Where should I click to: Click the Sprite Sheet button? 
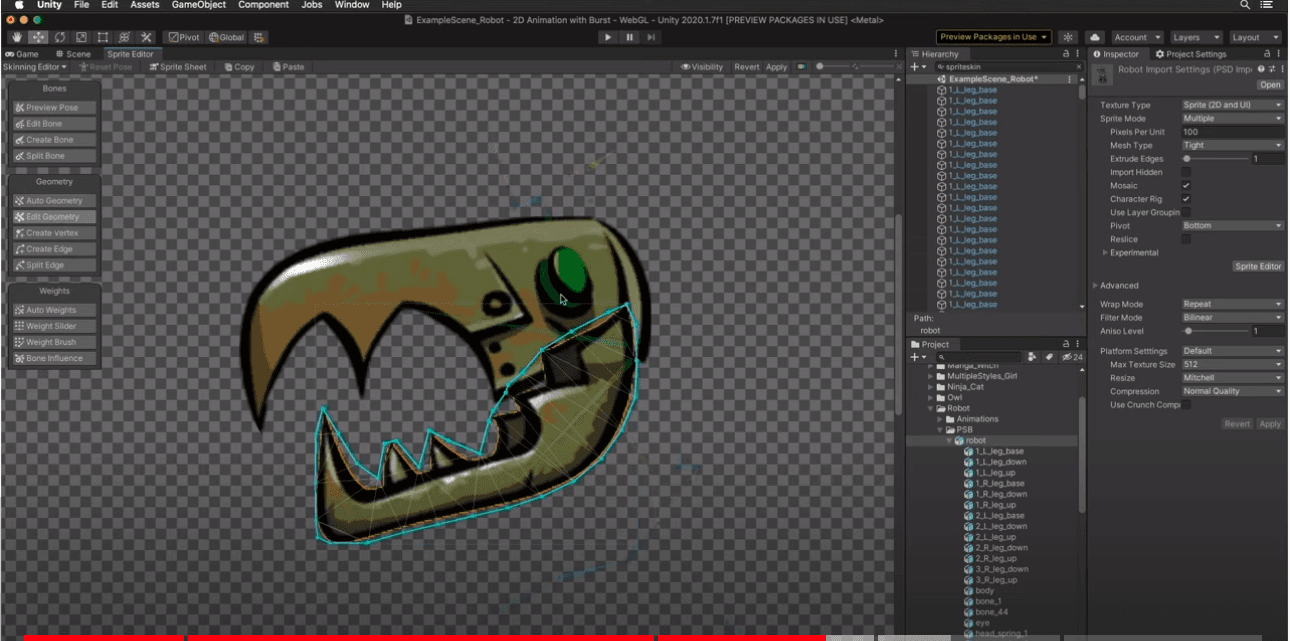click(x=178, y=67)
